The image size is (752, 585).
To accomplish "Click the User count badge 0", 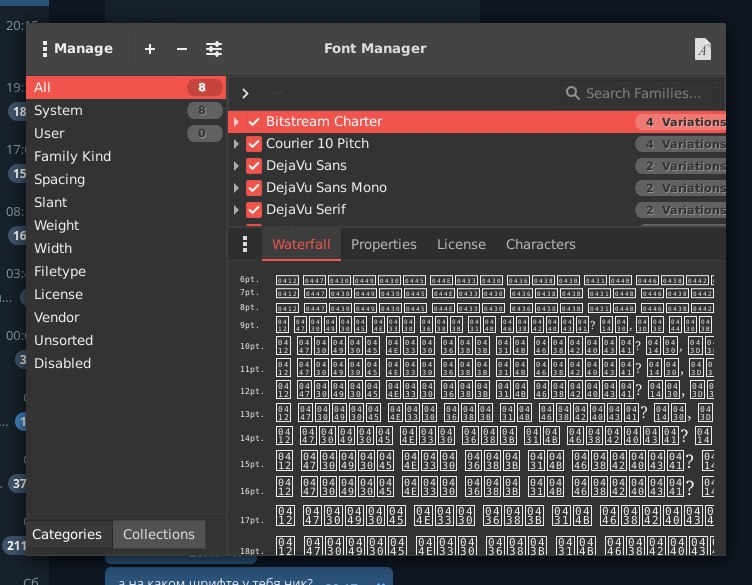I will pos(204,133).
